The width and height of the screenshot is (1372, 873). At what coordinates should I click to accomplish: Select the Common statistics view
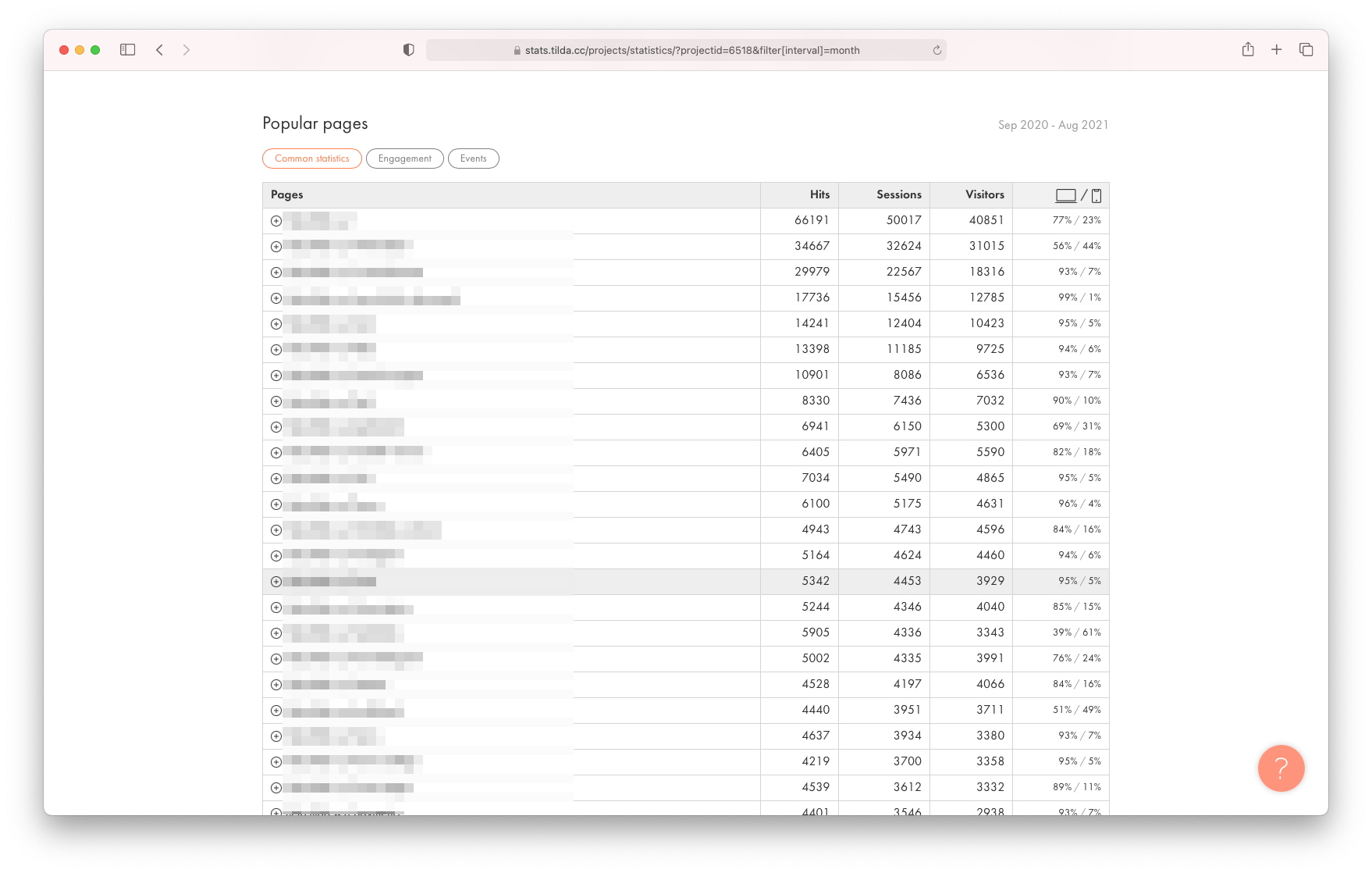click(311, 159)
